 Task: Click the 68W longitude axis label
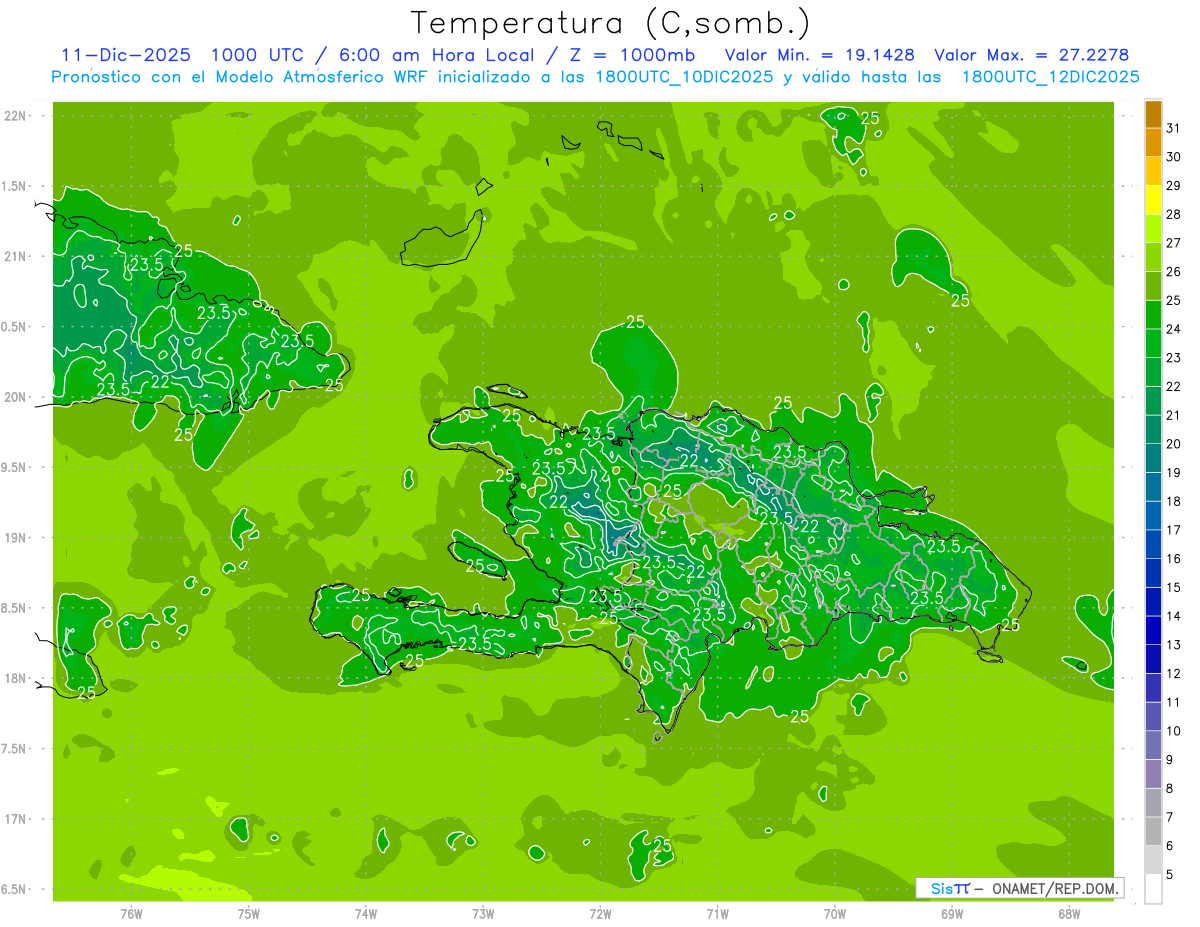1069,913
